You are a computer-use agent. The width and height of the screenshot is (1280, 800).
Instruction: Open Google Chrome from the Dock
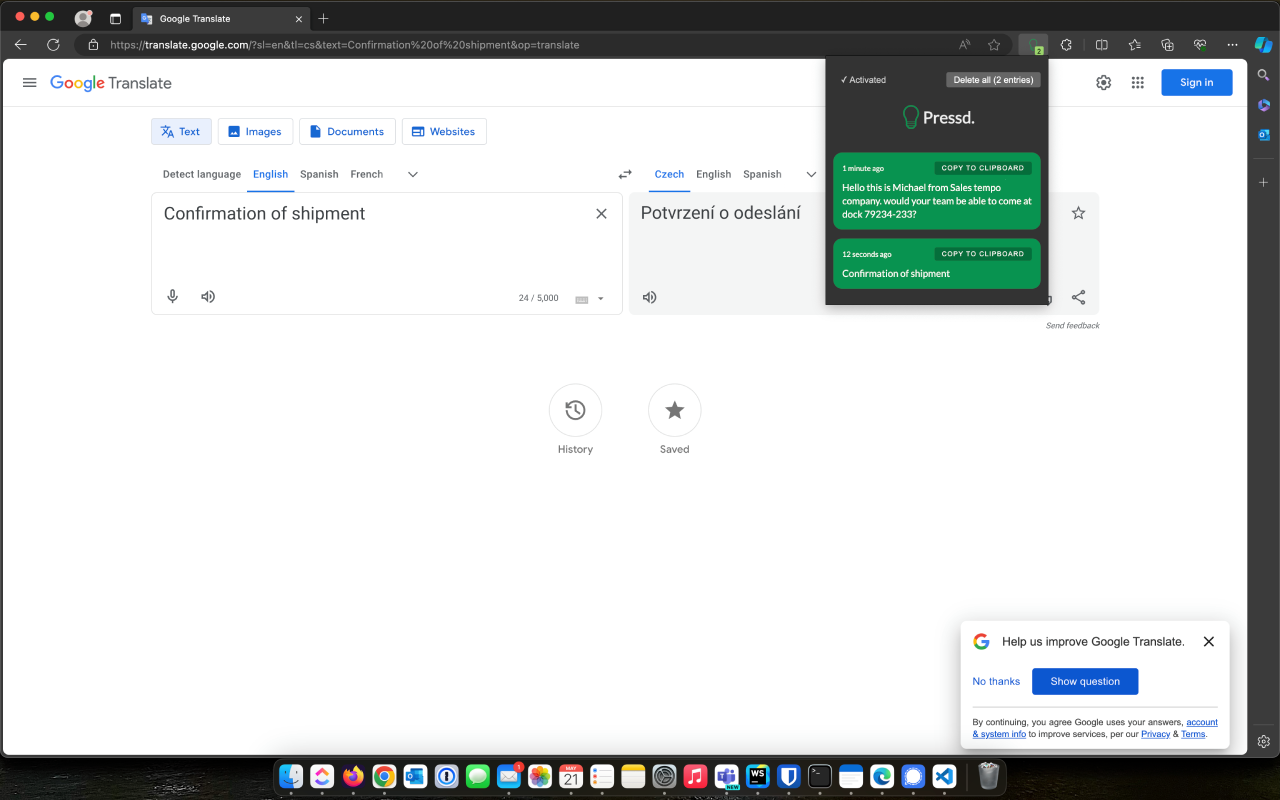384,776
